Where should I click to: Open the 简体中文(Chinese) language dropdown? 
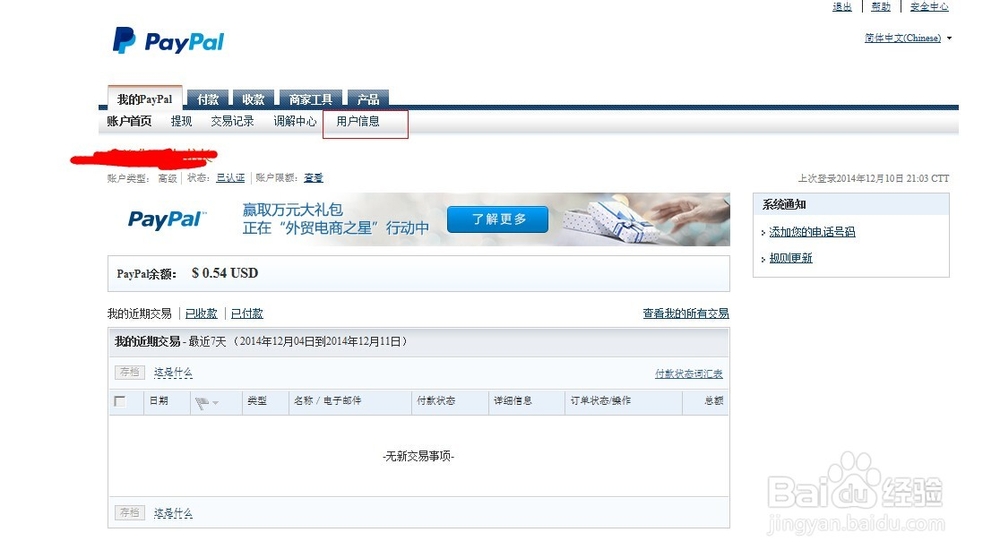[908, 38]
